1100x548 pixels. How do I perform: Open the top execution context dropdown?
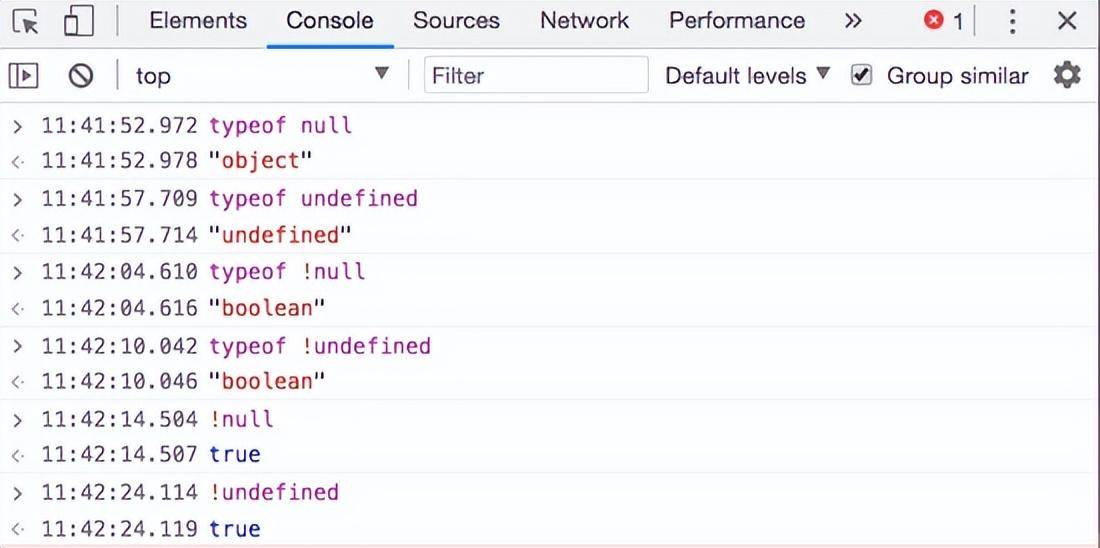tap(262, 75)
